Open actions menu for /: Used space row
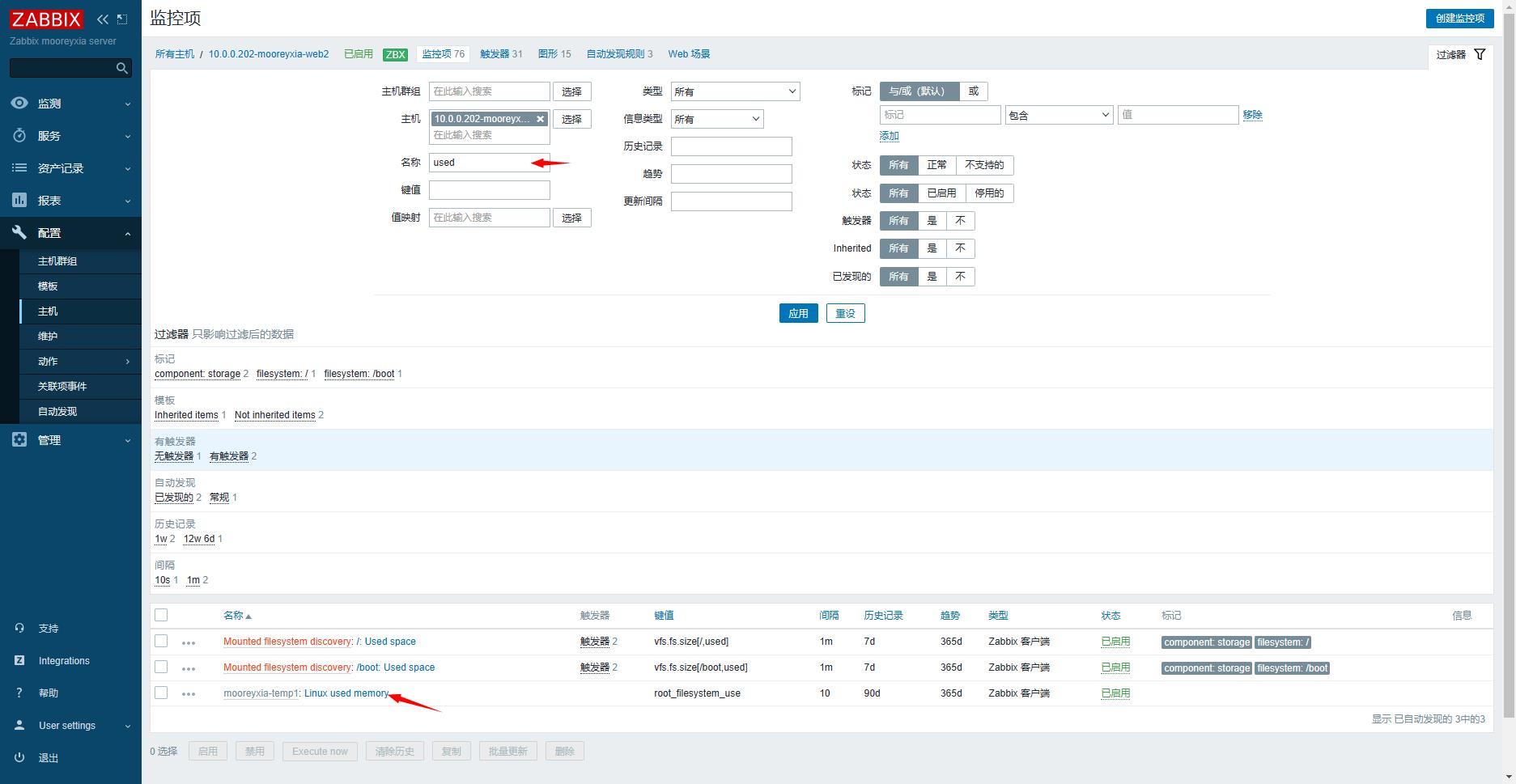 pyautogui.click(x=189, y=642)
